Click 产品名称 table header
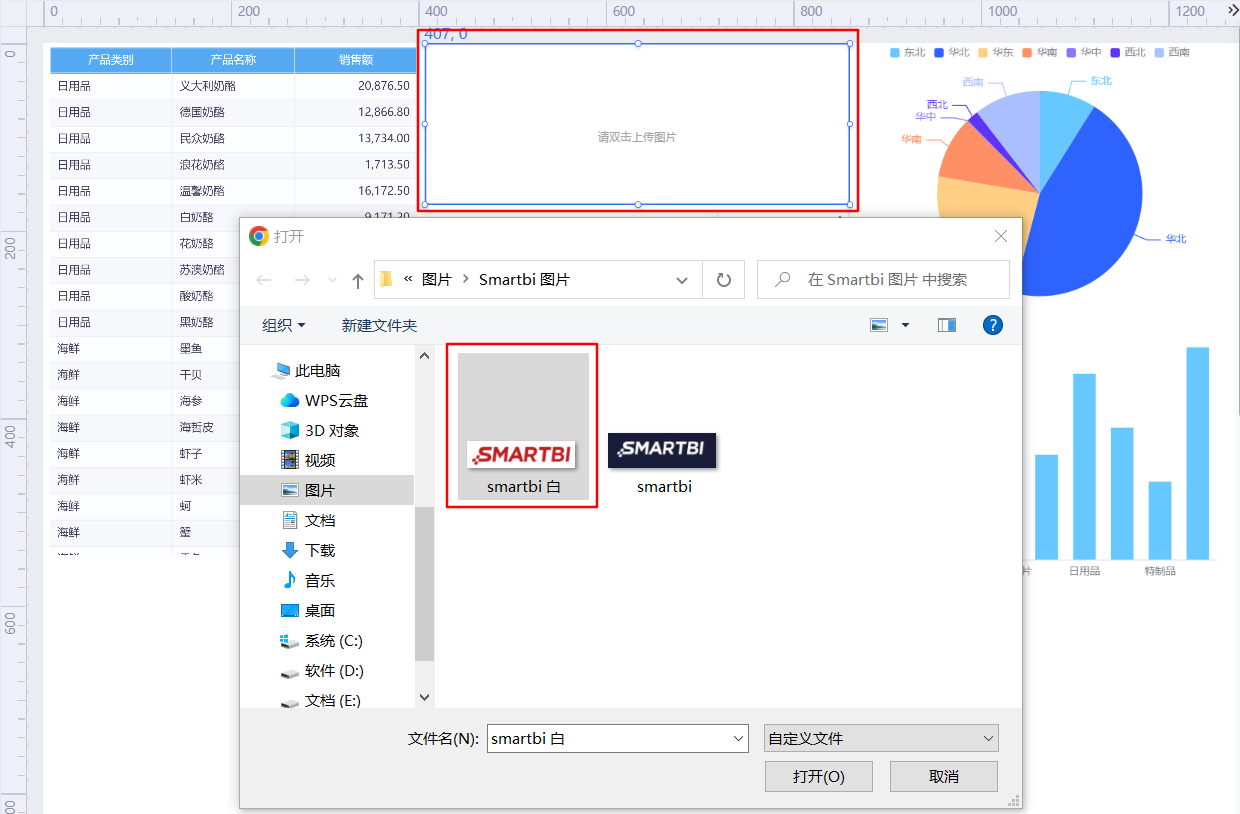1240x814 pixels. (233, 60)
